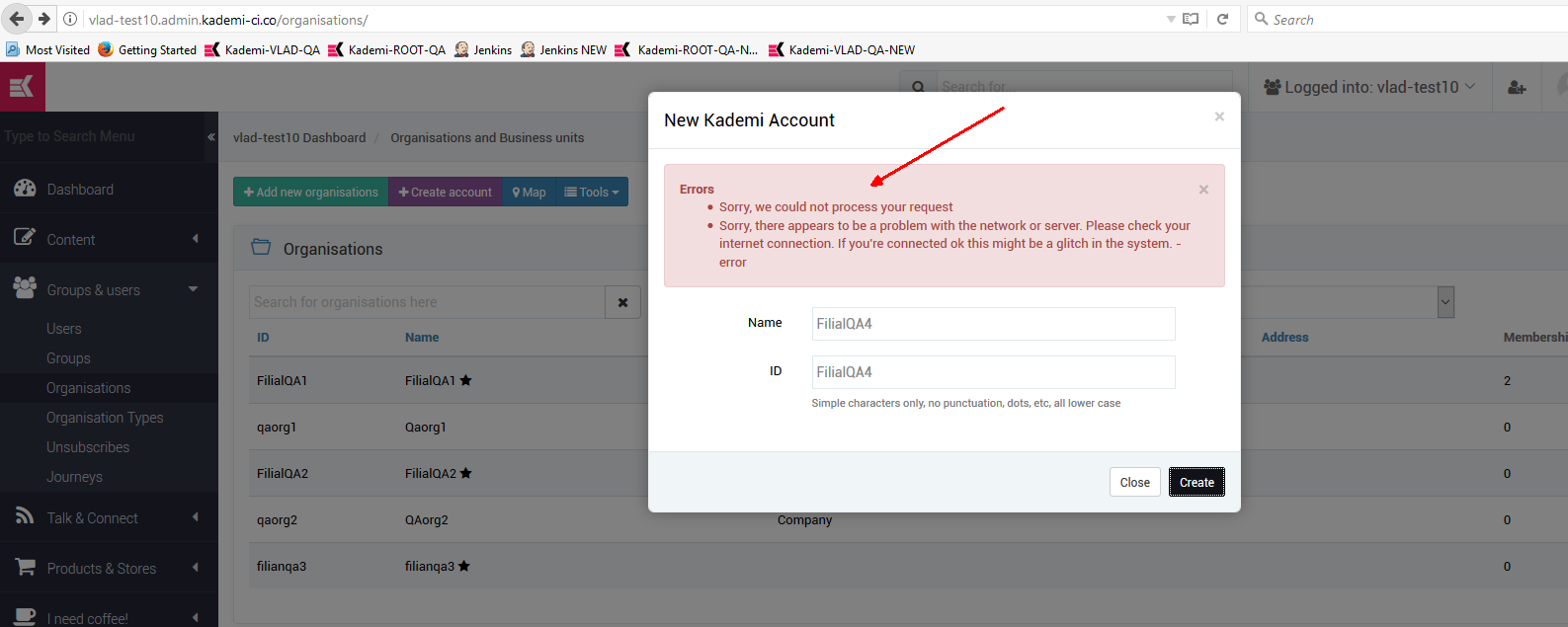
Task: Click Add new organisations button
Action: 311,192
